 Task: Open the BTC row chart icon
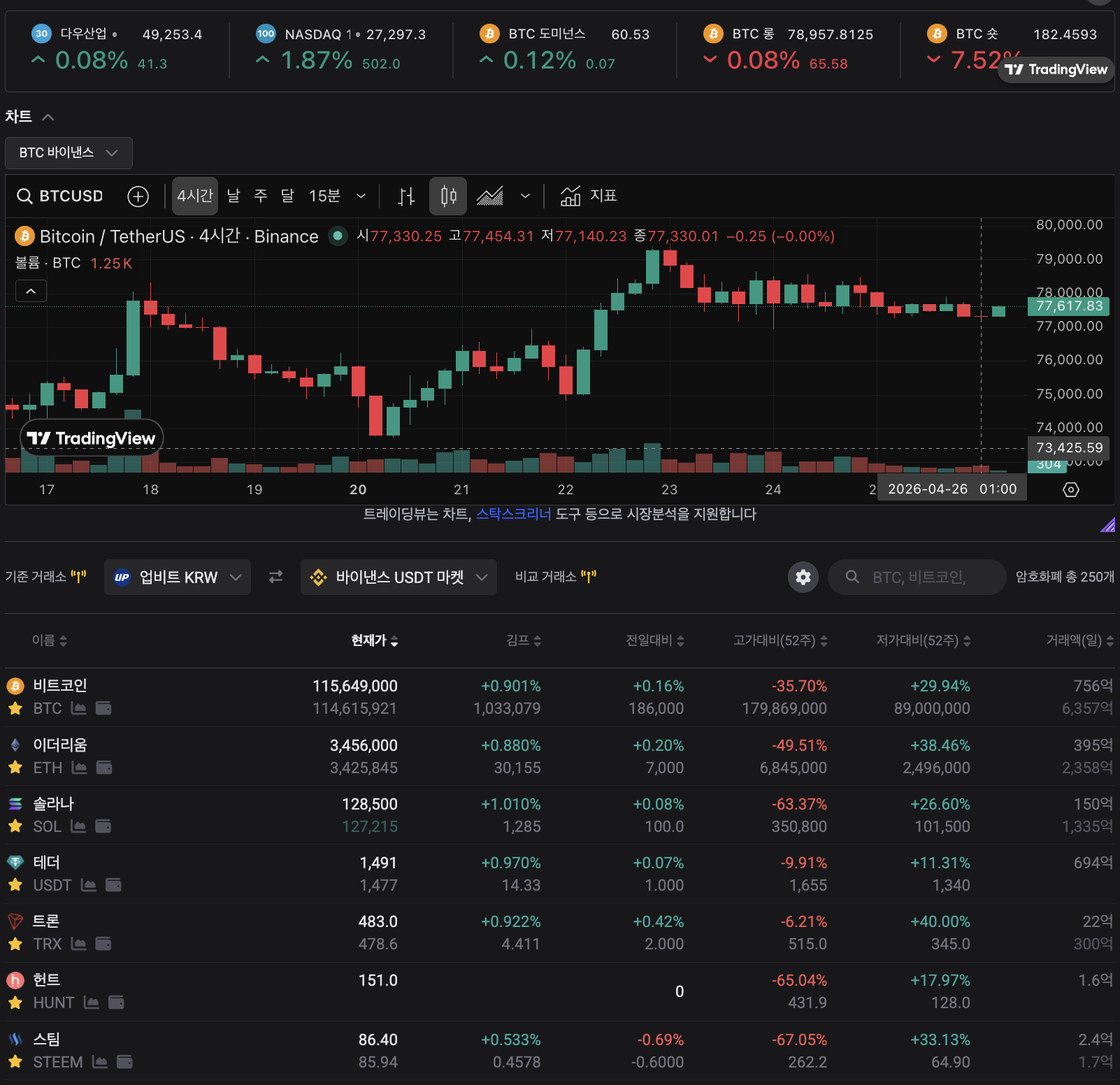pyautogui.click(x=79, y=708)
